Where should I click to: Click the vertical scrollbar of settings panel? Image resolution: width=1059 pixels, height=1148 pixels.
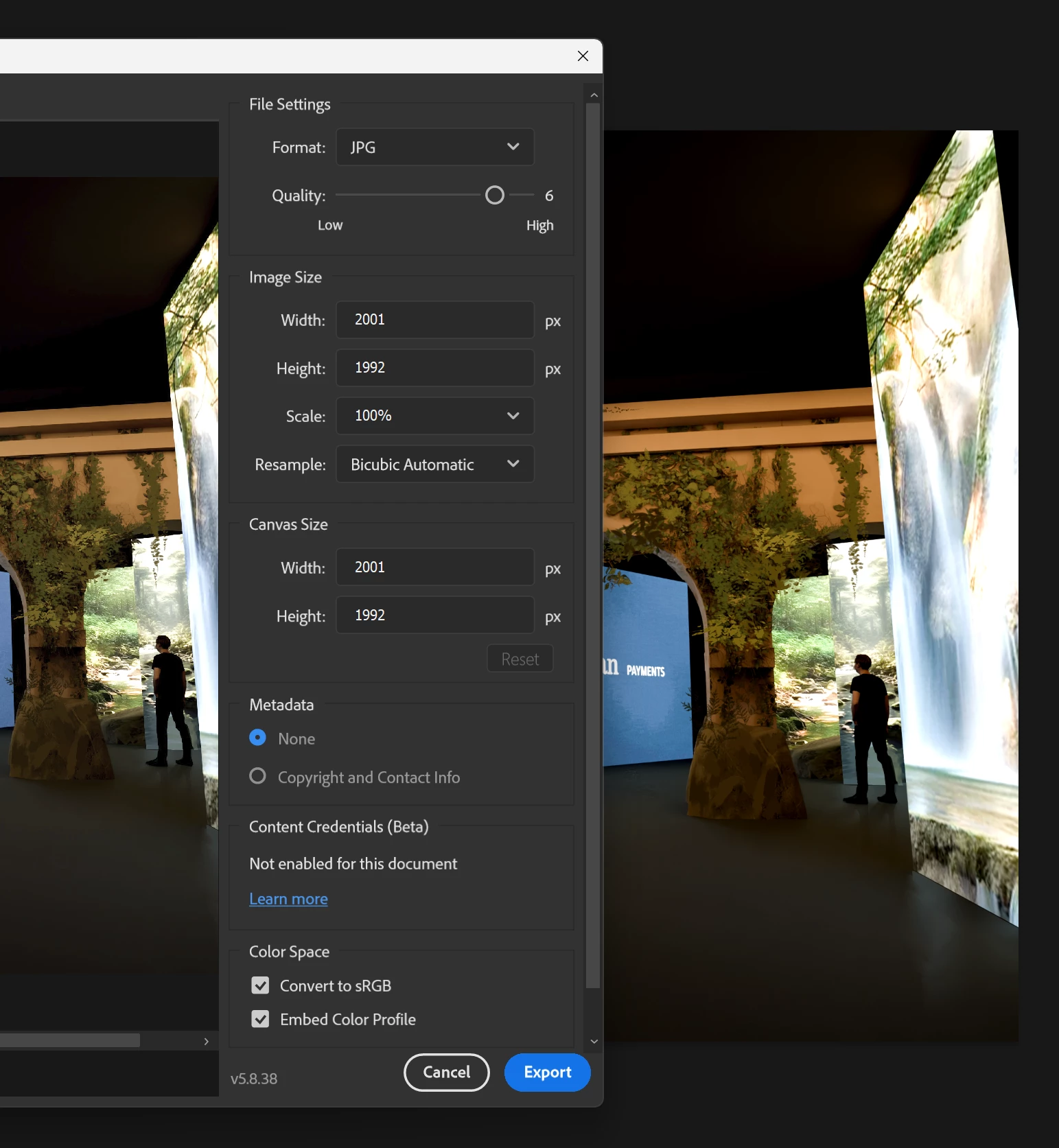[x=593, y=546]
